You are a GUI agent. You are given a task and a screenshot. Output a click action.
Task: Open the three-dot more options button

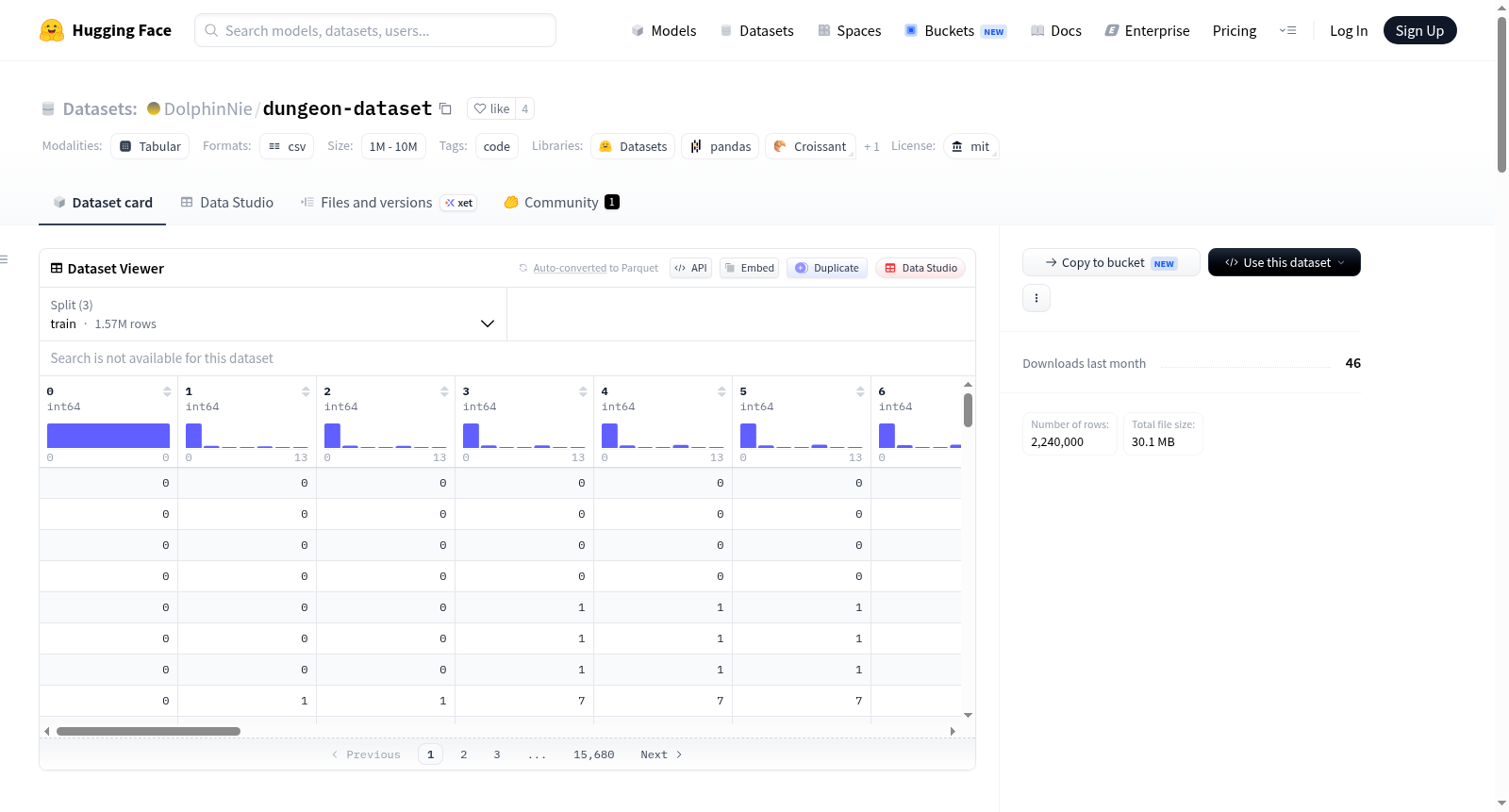[x=1036, y=298]
